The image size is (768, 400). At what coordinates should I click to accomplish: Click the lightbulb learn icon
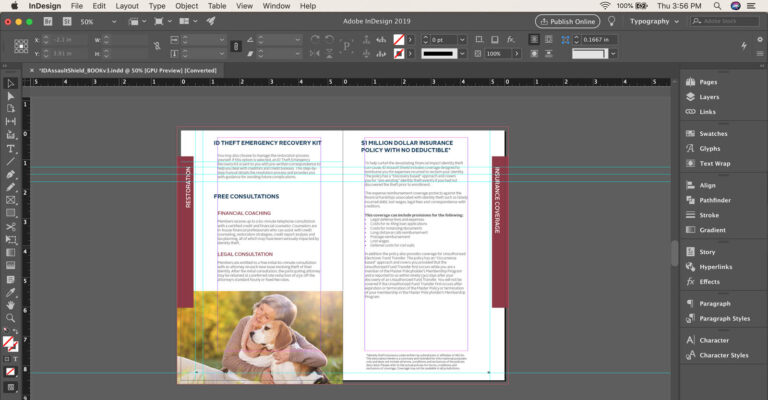pos(611,21)
